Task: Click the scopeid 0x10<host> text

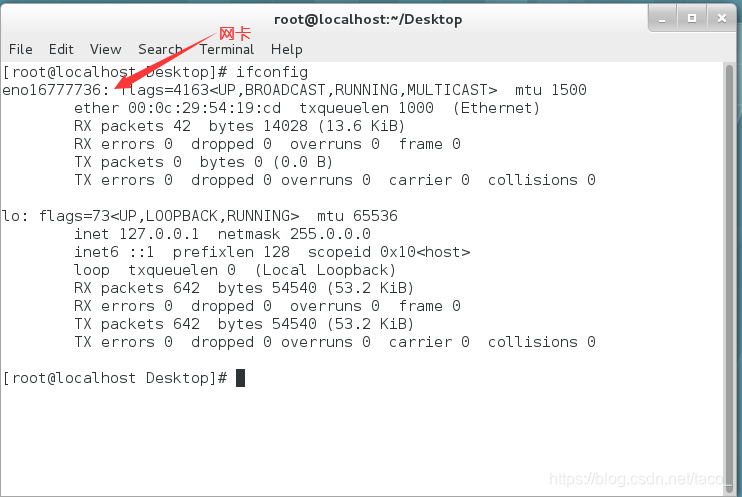Action: pos(389,252)
